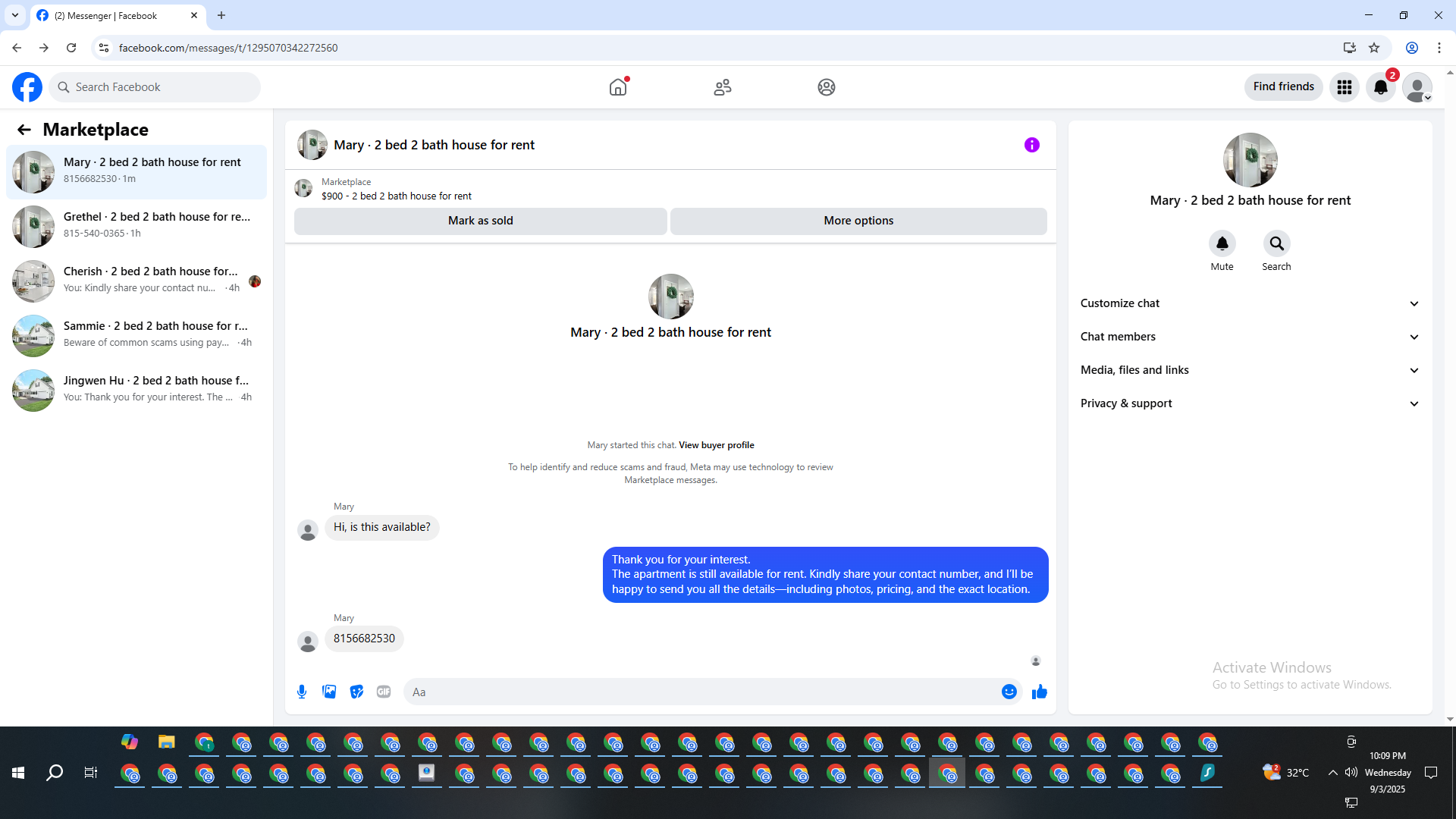The width and height of the screenshot is (1456, 819).
Task: Open the Home feed icon
Action: point(618,87)
